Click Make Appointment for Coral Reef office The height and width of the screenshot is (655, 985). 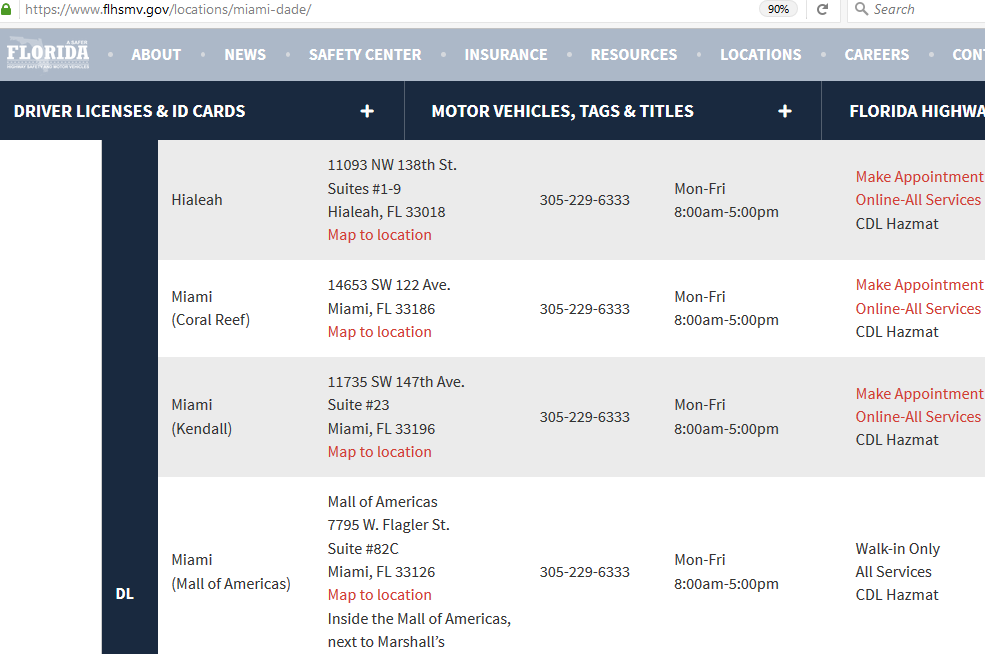coord(919,285)
